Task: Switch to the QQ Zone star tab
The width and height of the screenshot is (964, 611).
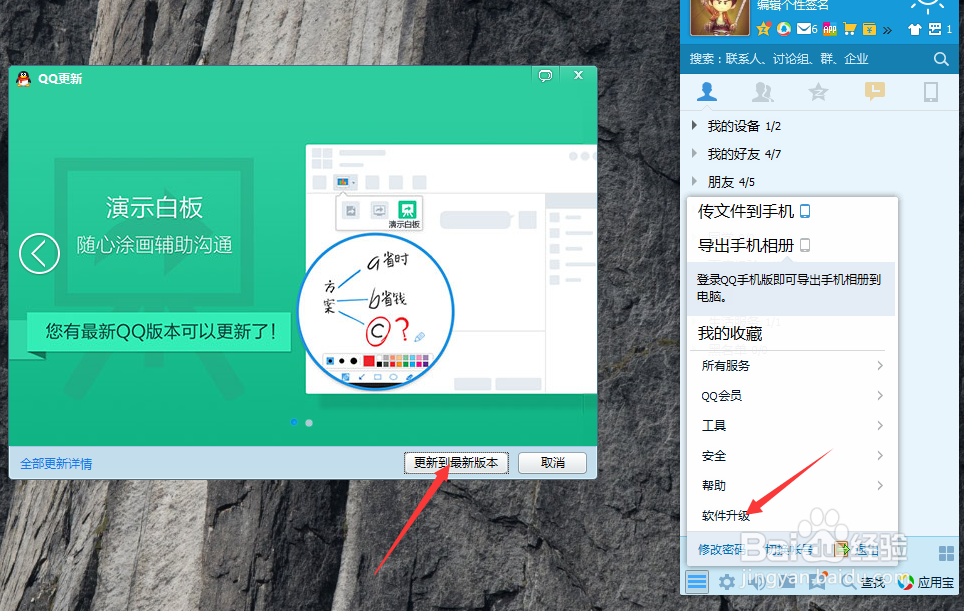Action: pos(818,92)
